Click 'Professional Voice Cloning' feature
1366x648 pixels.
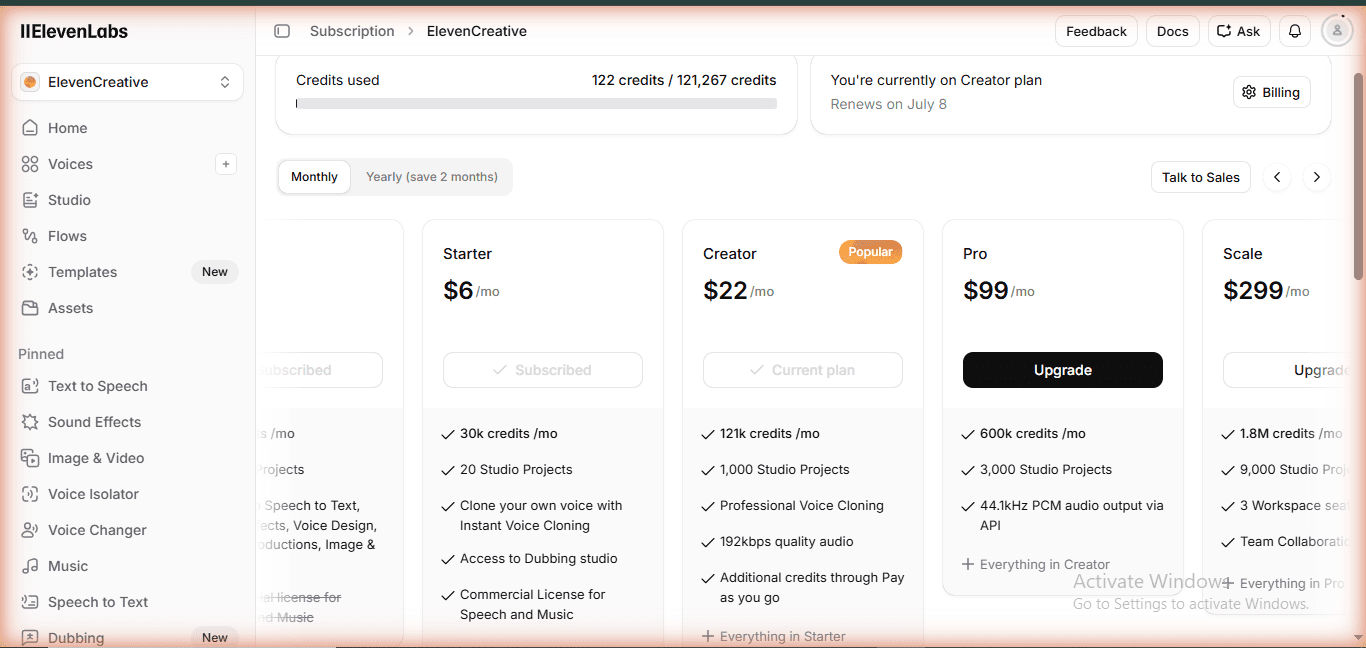click(802, 506)
